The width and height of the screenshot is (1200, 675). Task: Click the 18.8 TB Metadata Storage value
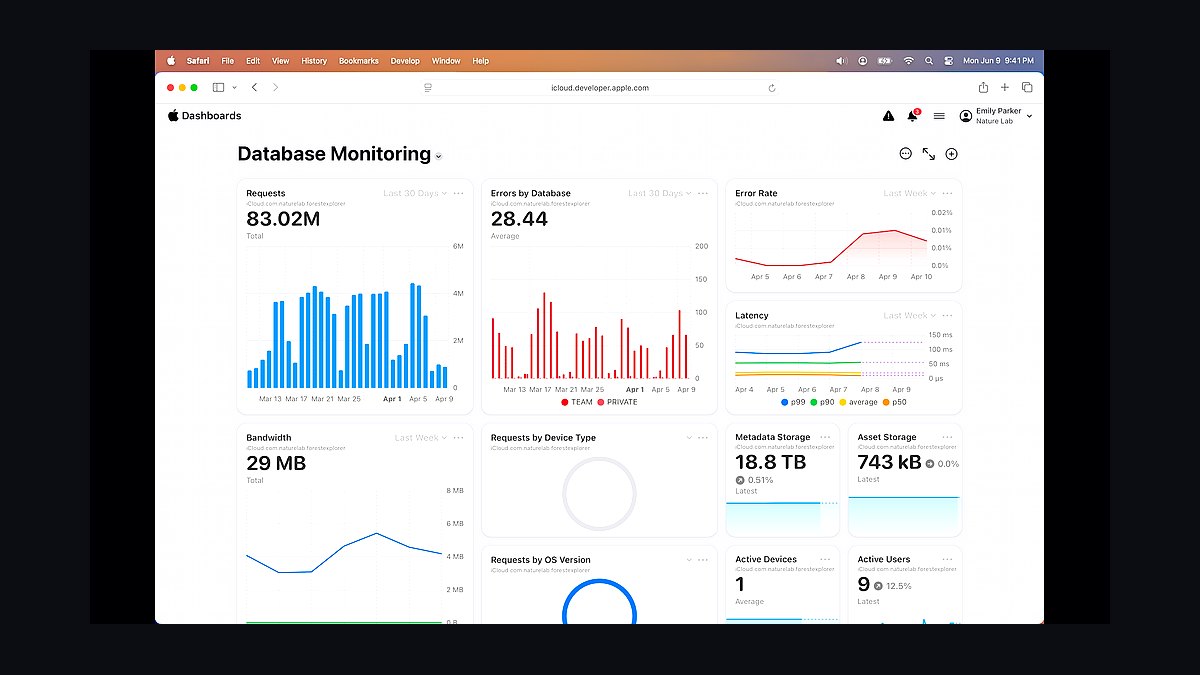(x=770, y=462)
